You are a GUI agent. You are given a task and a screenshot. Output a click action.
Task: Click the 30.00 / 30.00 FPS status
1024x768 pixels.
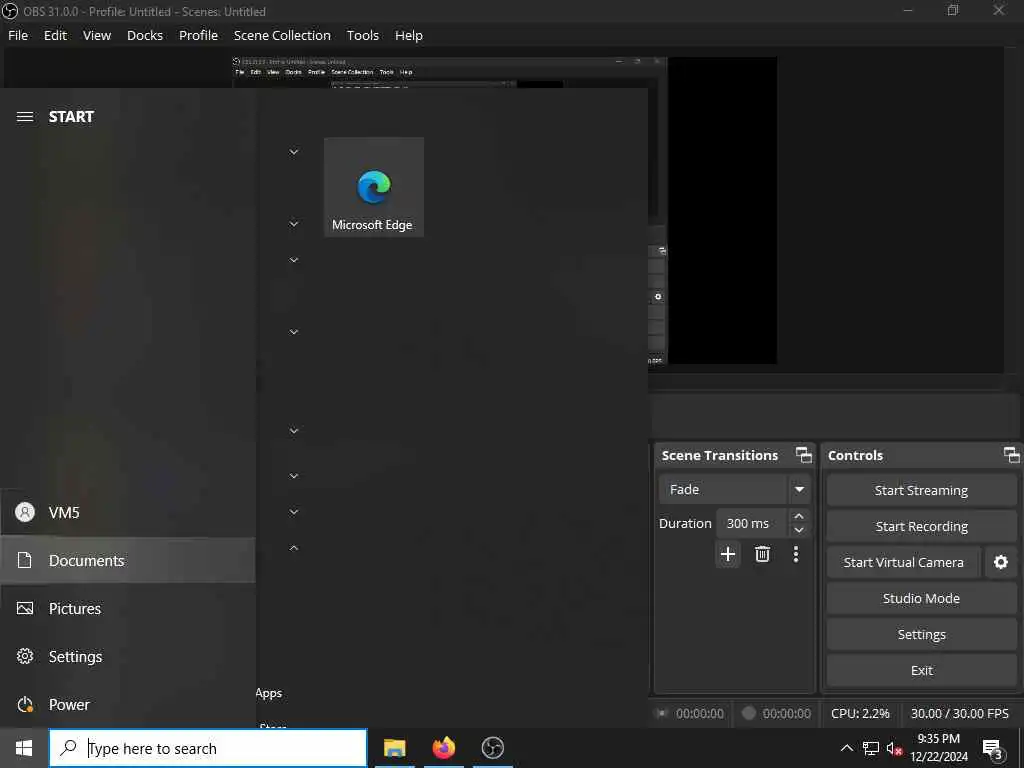(959, 714)
